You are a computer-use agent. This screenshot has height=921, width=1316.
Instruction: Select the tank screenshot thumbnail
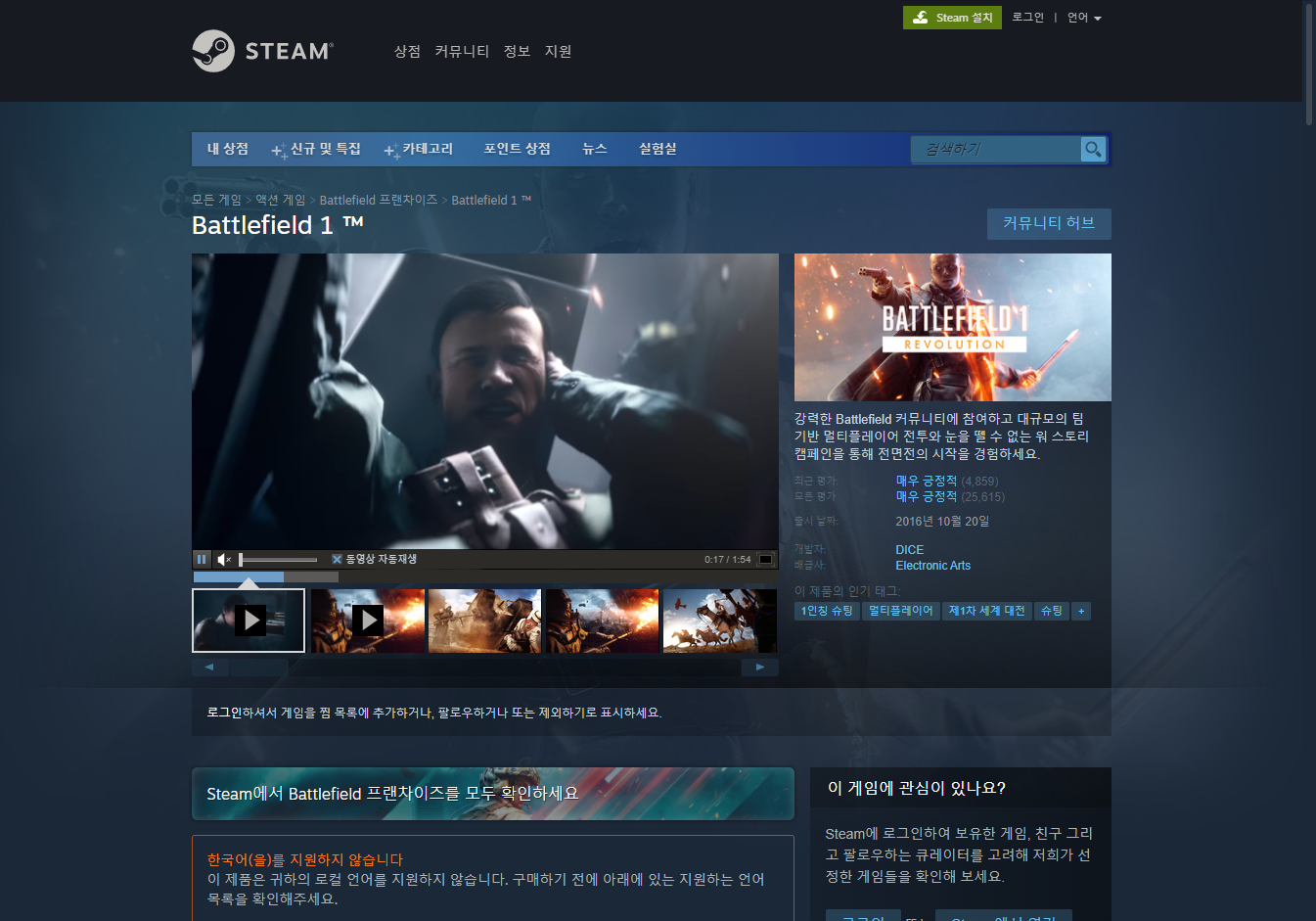pyautogui.click(x=484, y=621)
